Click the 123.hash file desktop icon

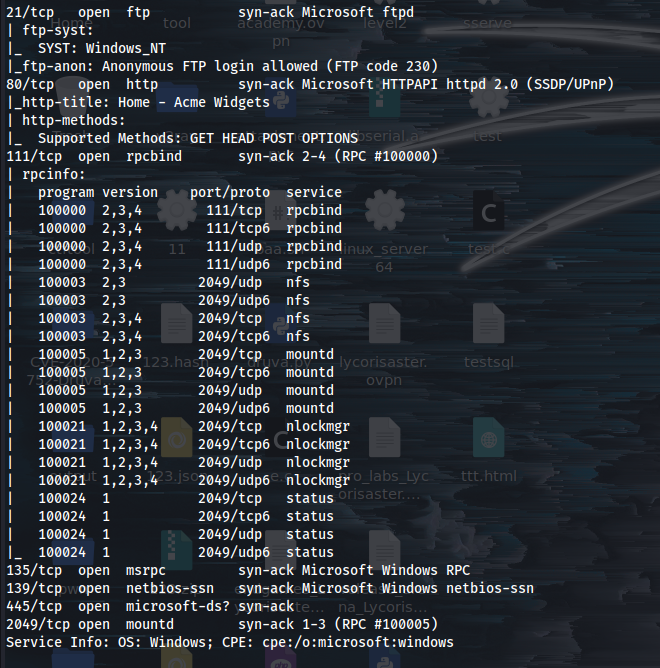tap(176, 323)
